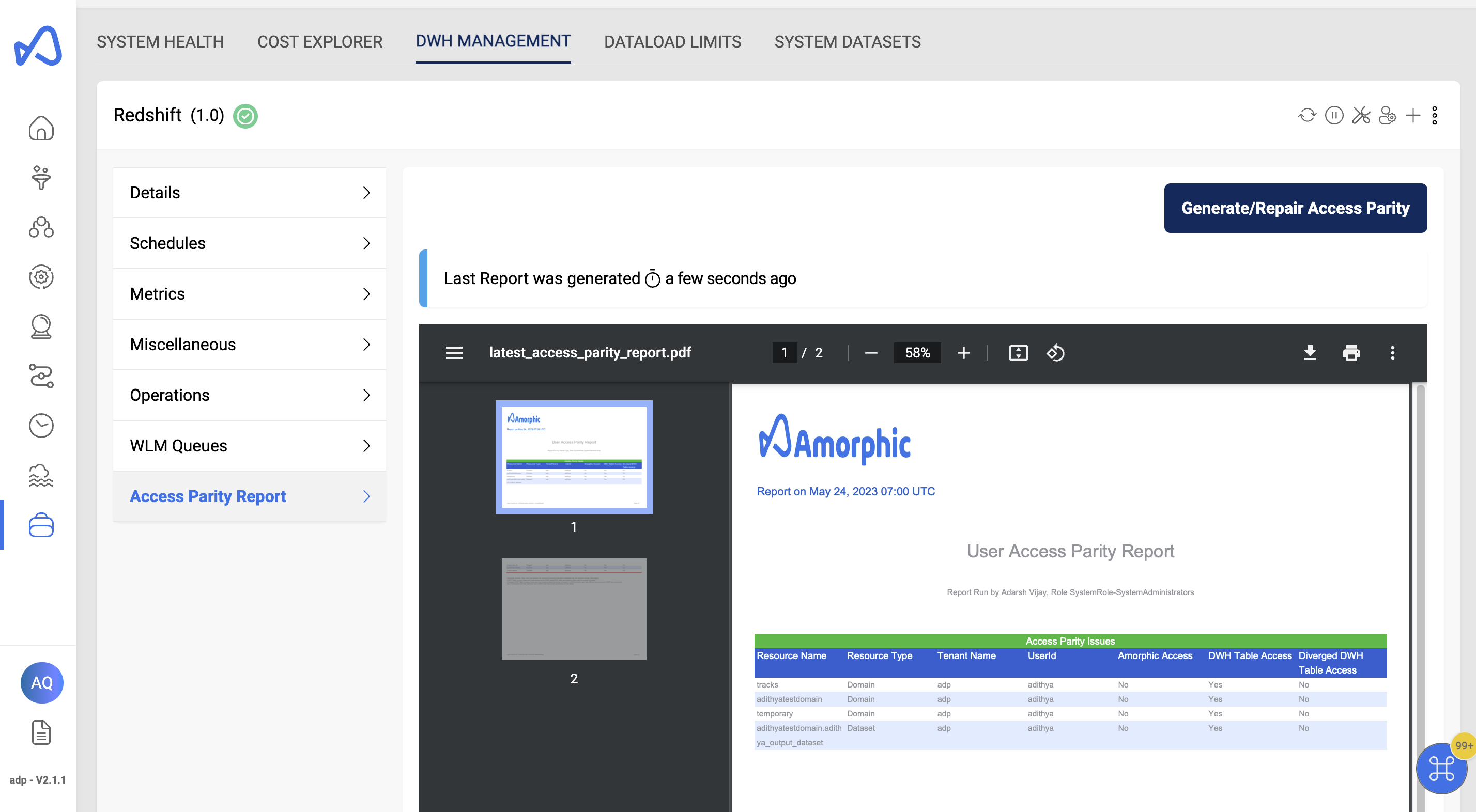The height and width of the screenshot is (812, 1476).
Task: Open the briefcase management sidebar icon
Action: pos(41,525)
